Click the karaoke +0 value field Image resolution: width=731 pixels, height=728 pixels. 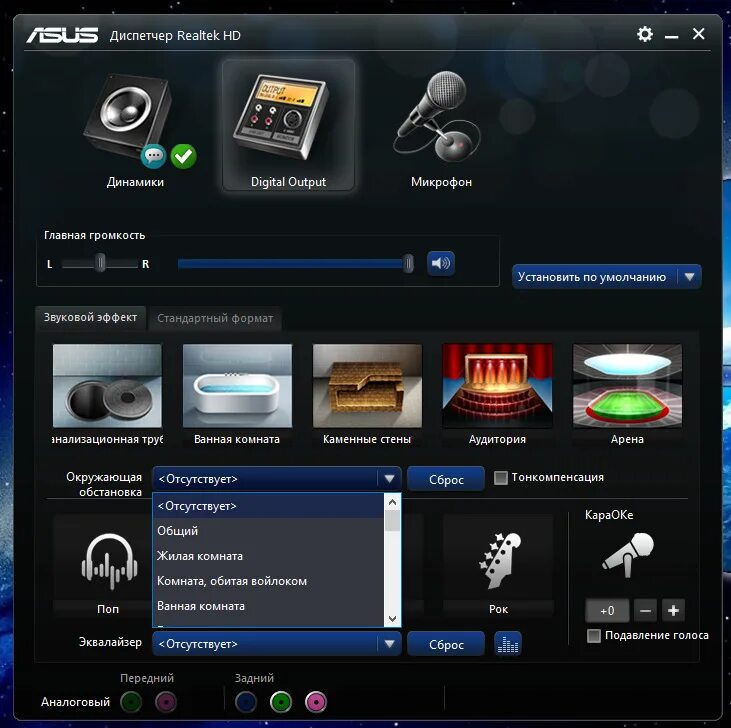click(607, 611)
